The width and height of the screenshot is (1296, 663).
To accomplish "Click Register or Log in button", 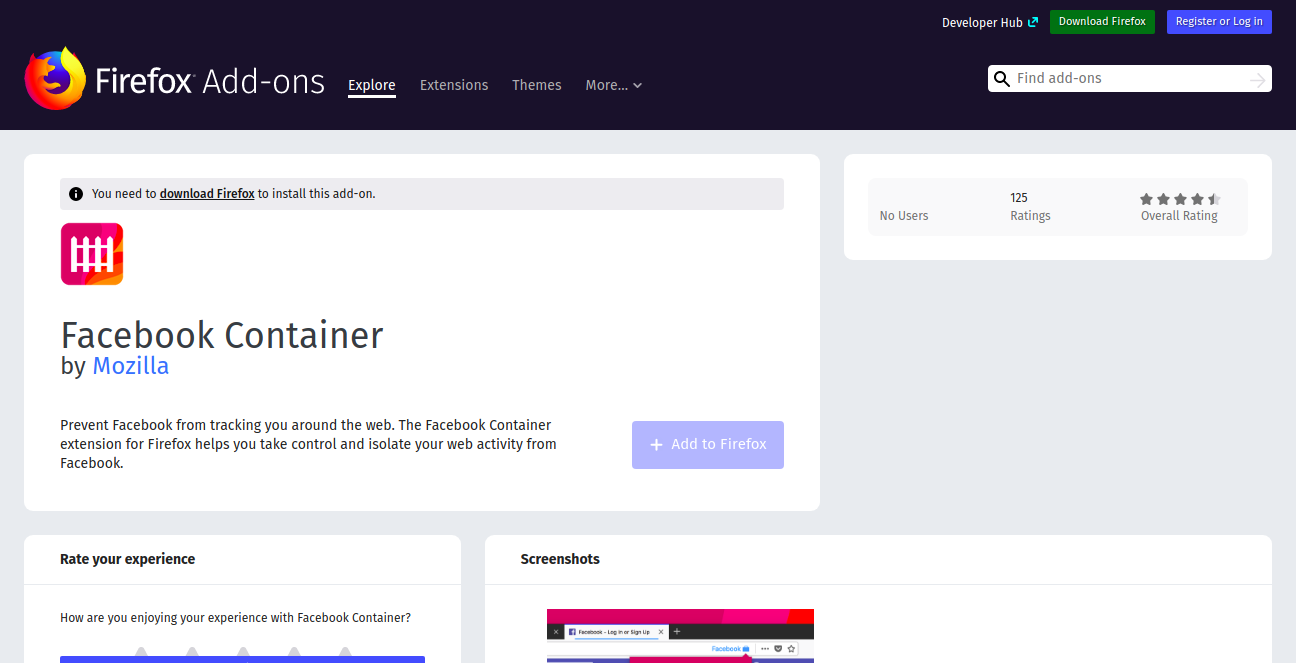I will (1219, 22).
